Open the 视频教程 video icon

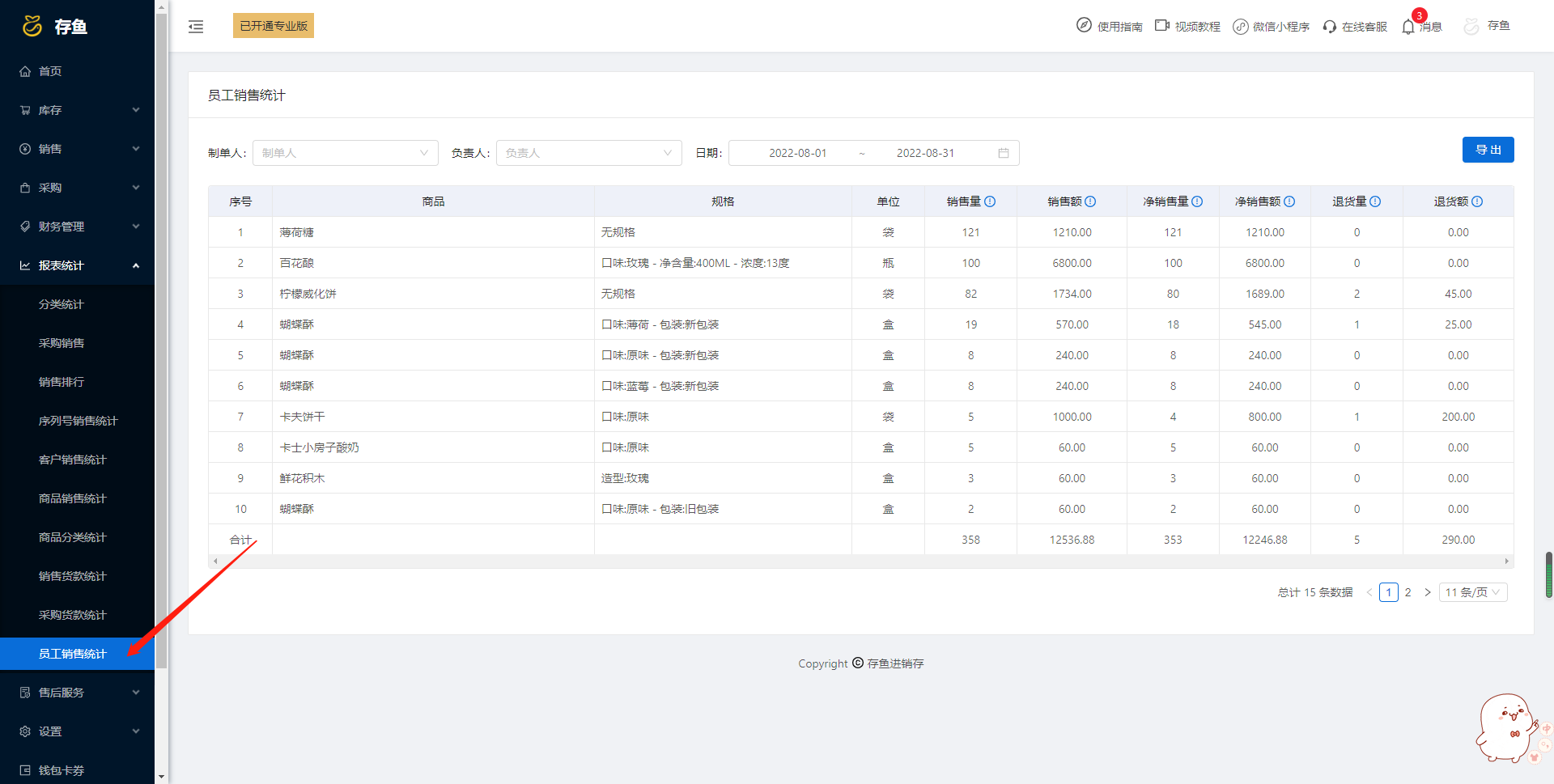(1162, 25)
